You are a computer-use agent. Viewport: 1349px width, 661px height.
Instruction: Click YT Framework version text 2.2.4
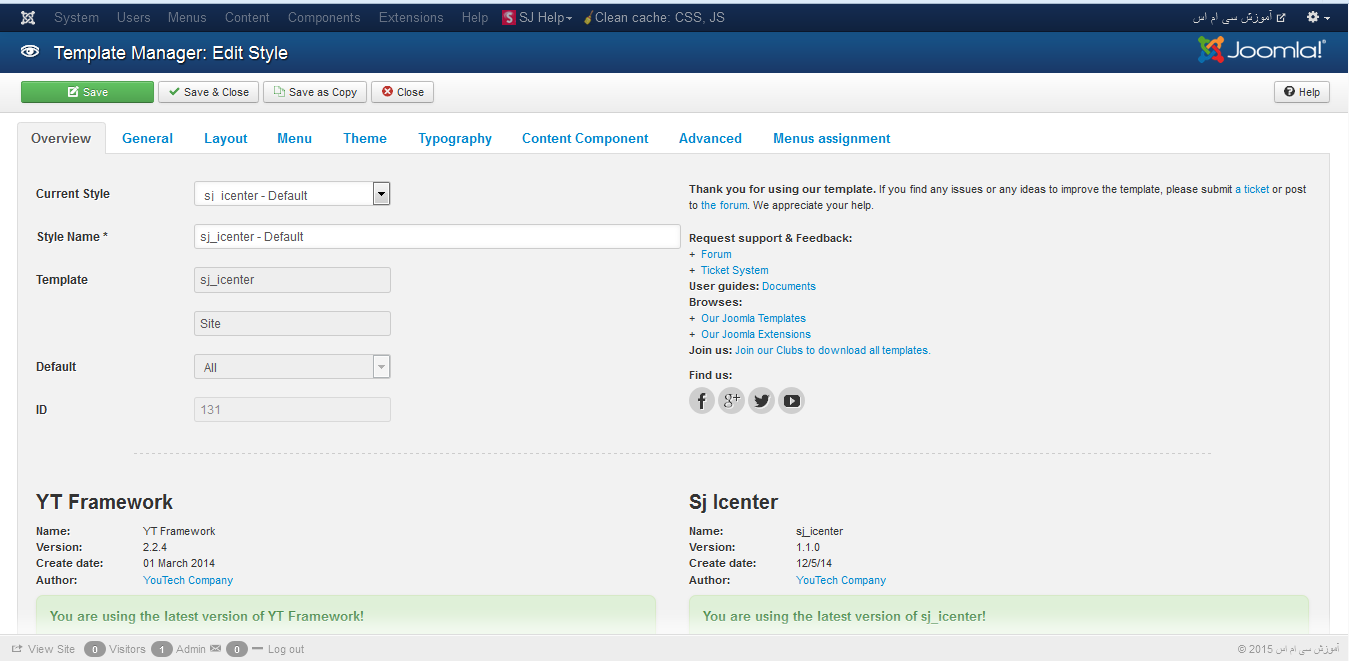(156, 547)
